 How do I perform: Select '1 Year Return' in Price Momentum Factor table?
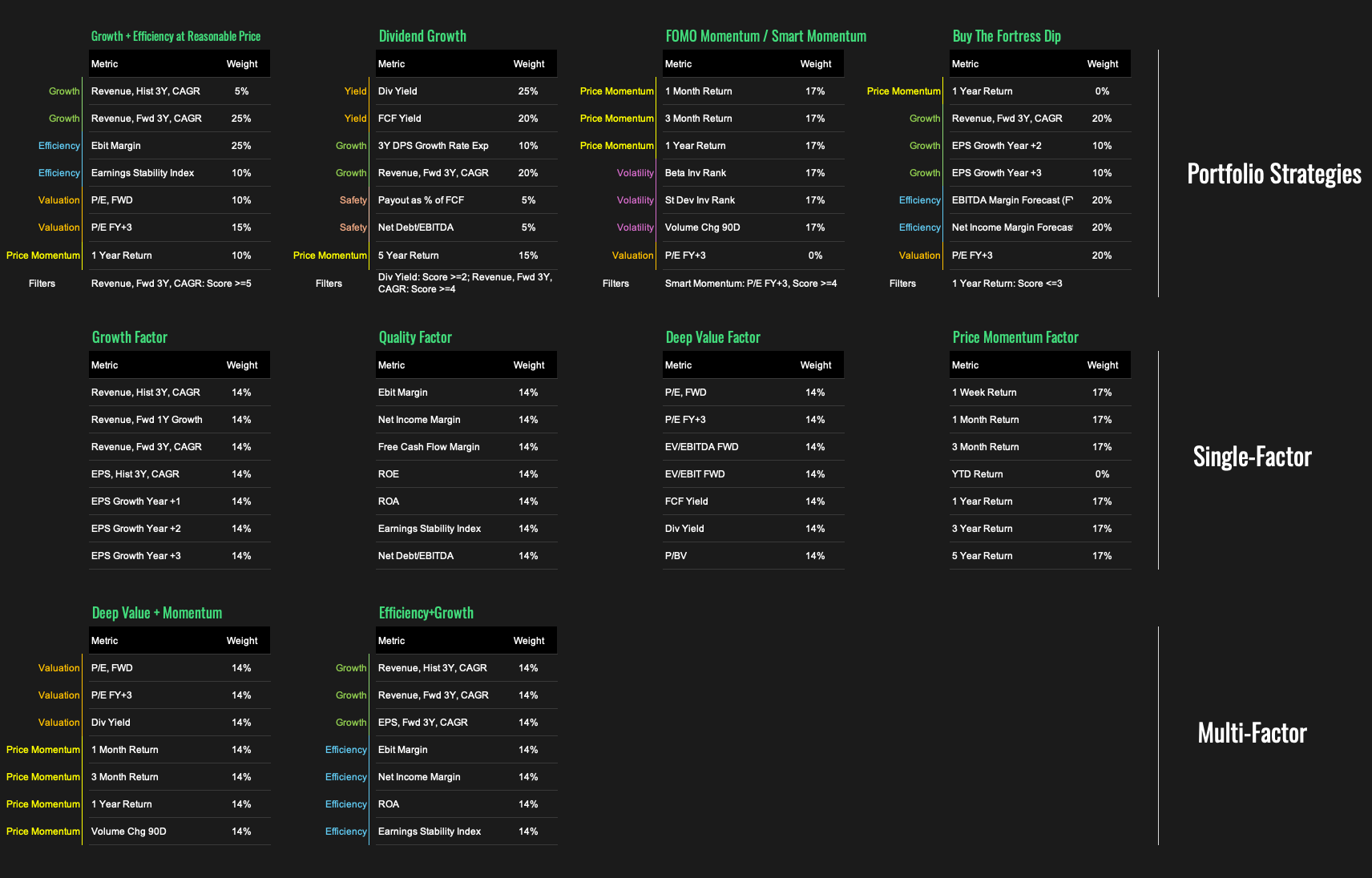tap(982, 501)
